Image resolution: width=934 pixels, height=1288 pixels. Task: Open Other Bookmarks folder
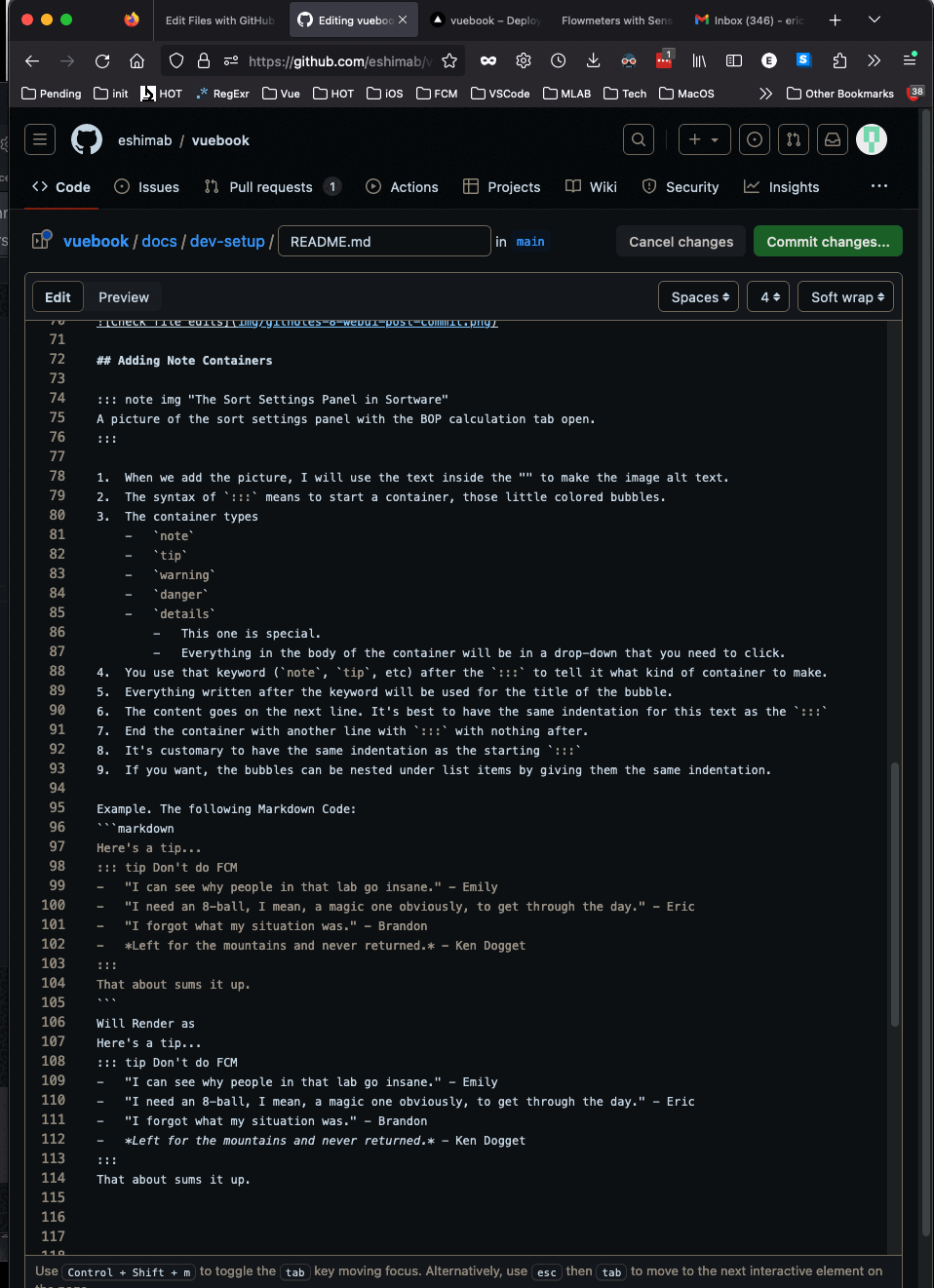point(840,94)
